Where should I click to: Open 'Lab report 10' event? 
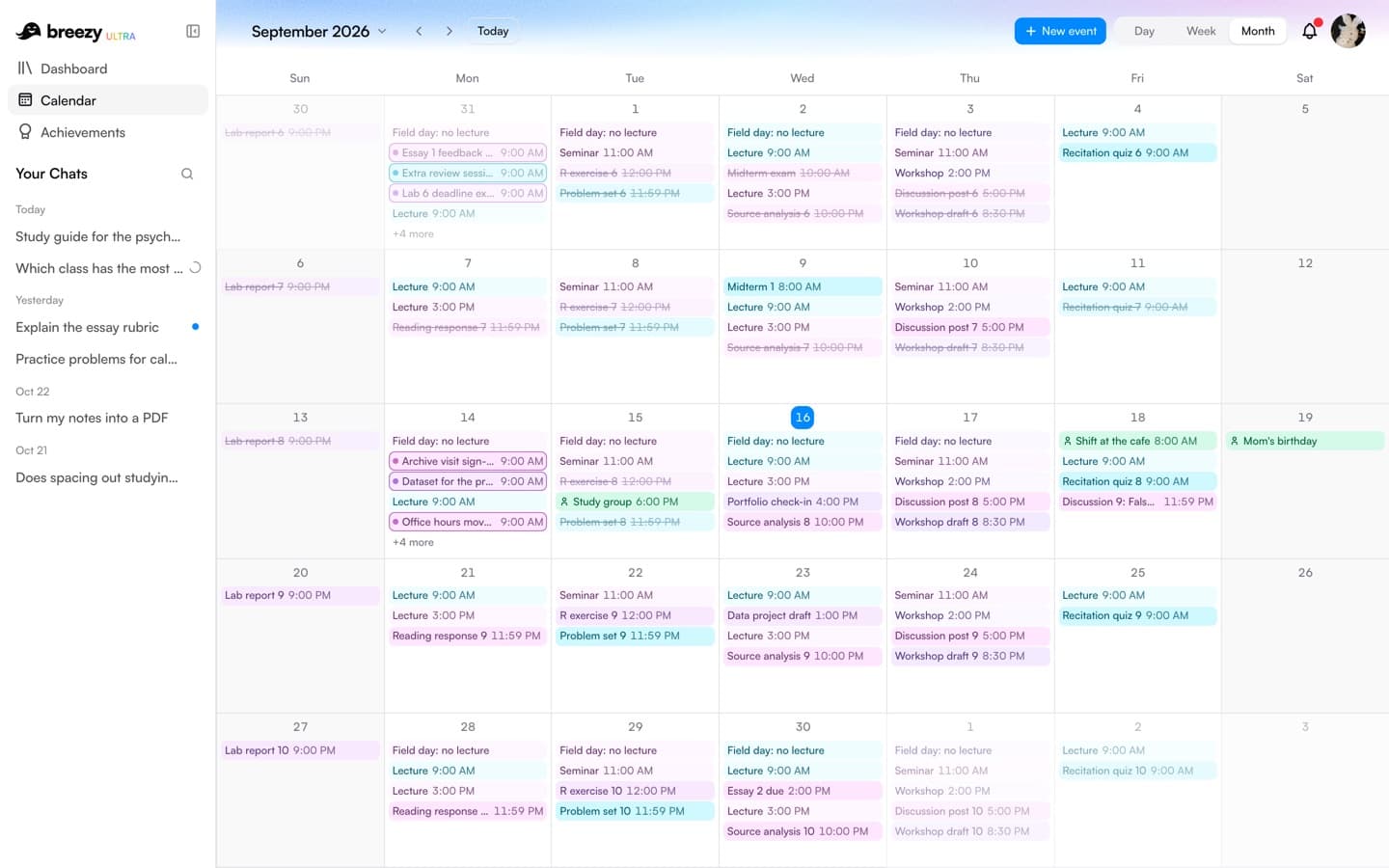[300, 750]
